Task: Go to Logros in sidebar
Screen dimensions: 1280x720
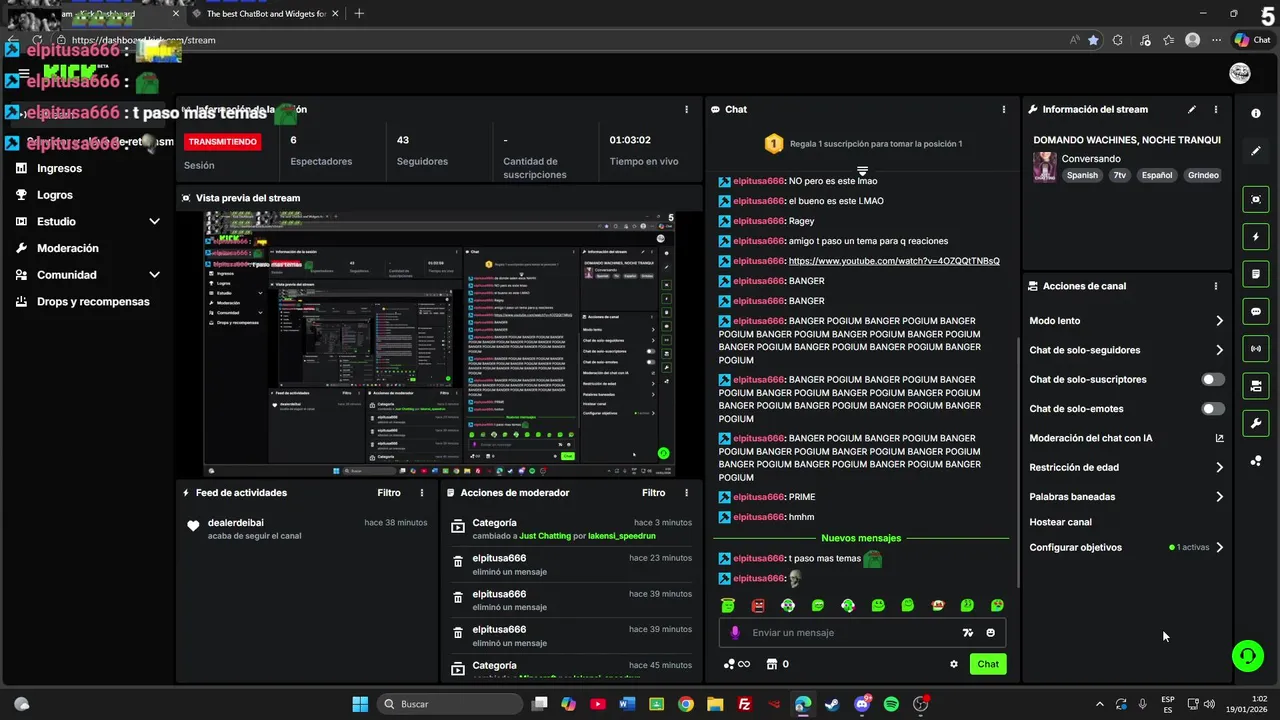Action: point(55,195)
